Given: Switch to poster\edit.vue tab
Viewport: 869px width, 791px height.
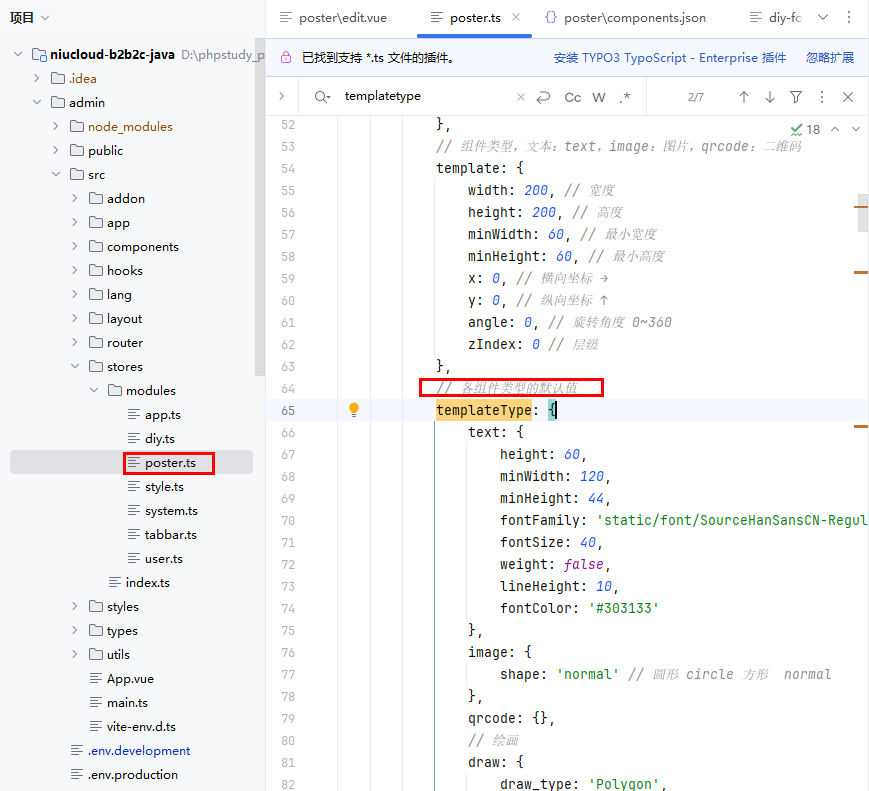Looking at the screenshot, I should pos(333,18).
